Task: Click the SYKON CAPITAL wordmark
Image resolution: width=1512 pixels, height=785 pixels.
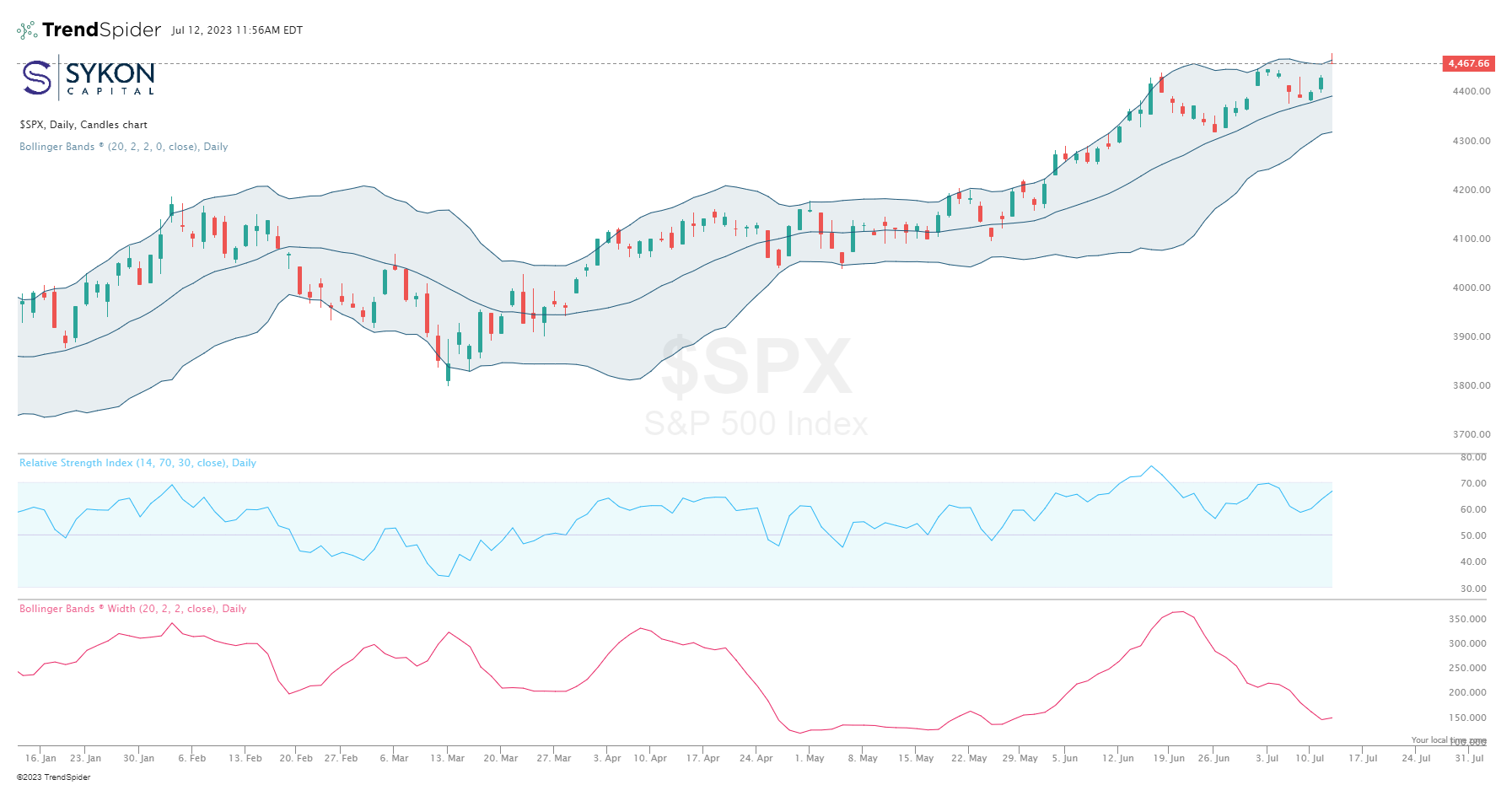Action: pyautogui.click(x=110, y=78)
